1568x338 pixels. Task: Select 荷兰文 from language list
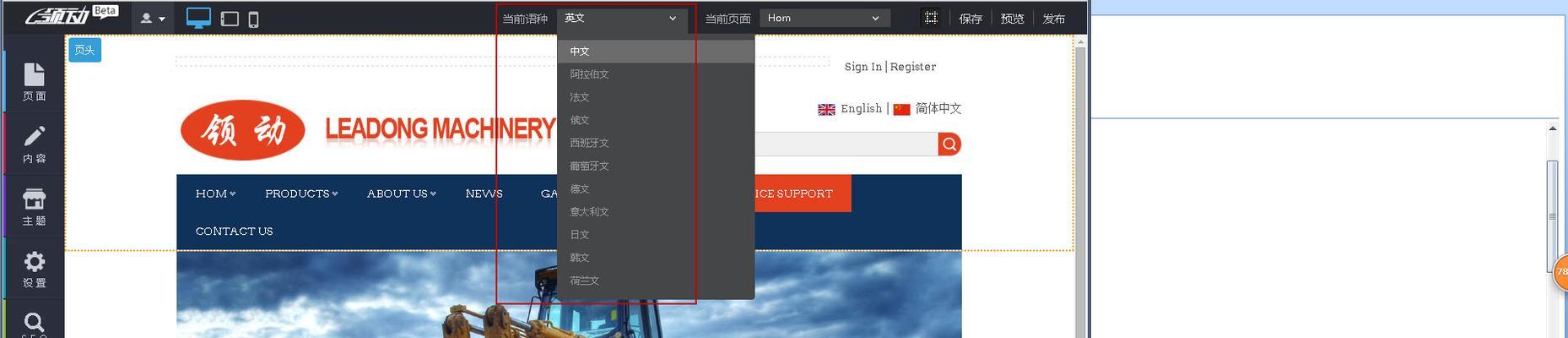coord(655,280)
